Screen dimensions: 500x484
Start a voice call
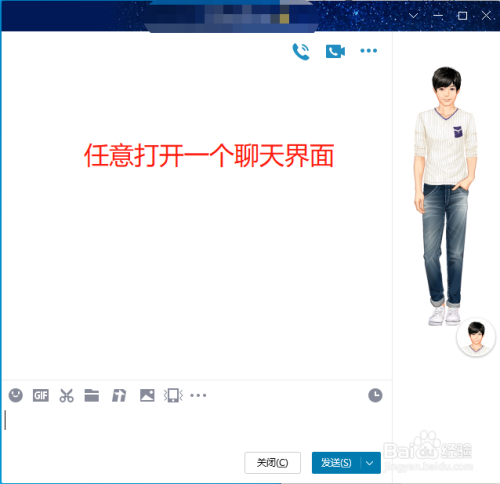(x=301, y=51)
